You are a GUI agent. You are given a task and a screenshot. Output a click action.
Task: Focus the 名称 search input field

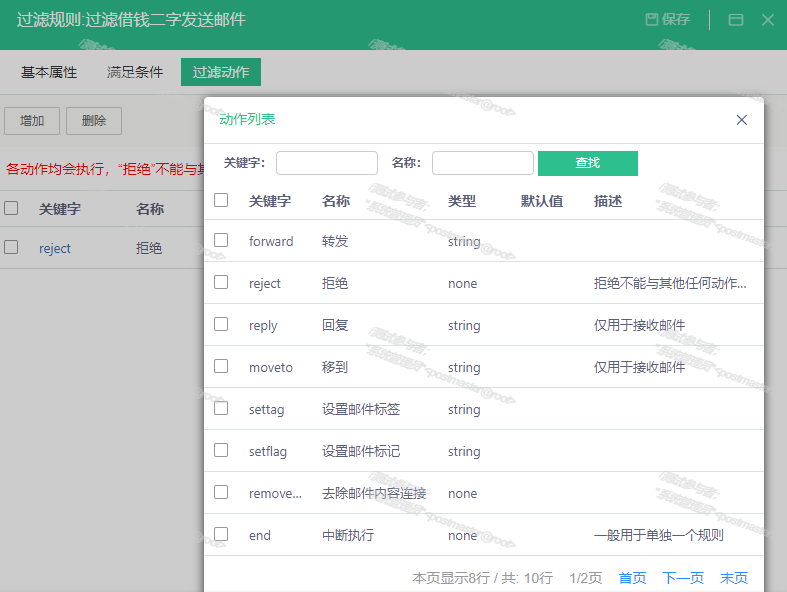pyautogui.click(x=482, y=163)
